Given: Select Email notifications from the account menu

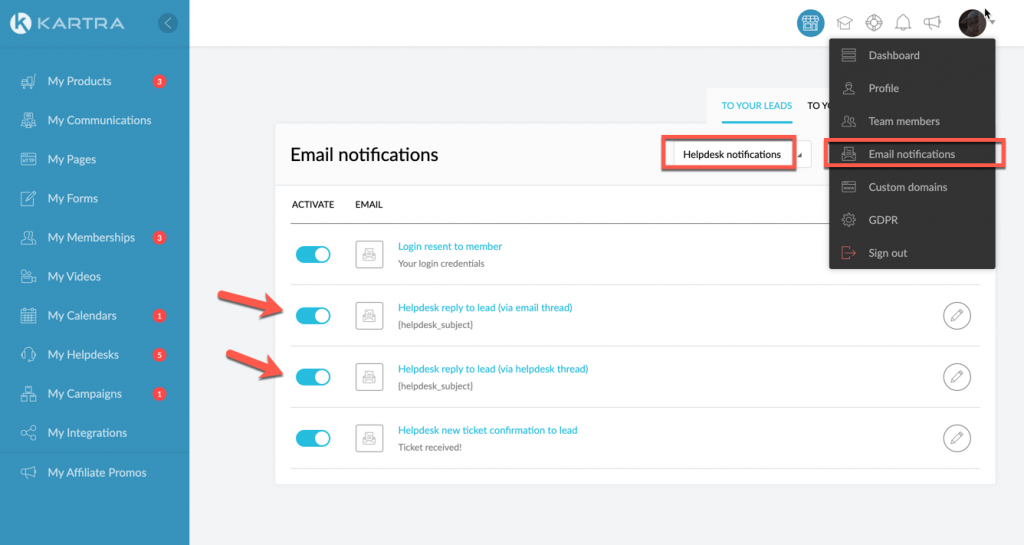Looking at the screenshot, I should (x=911, y=154).
